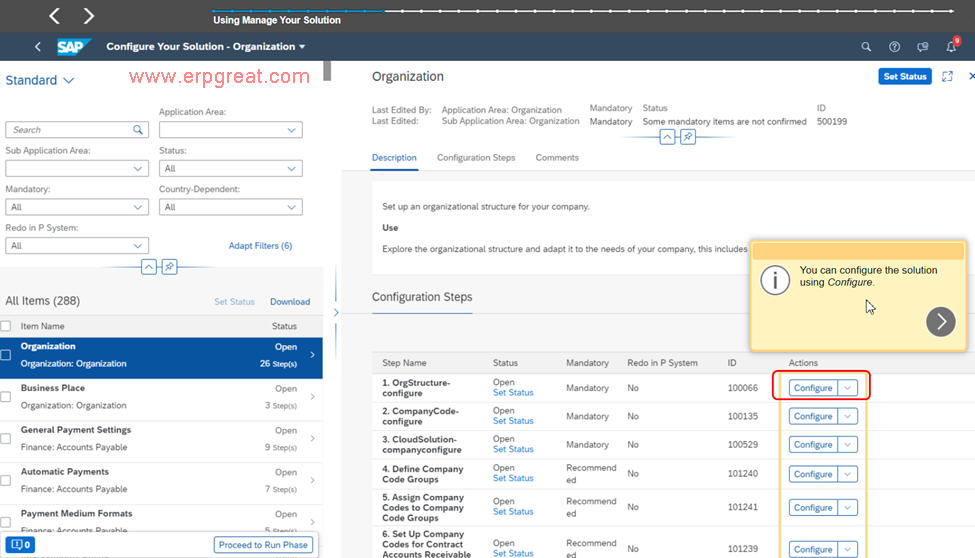
Task: Open Organization item details arrow
Action: click(x=312, y=355)
